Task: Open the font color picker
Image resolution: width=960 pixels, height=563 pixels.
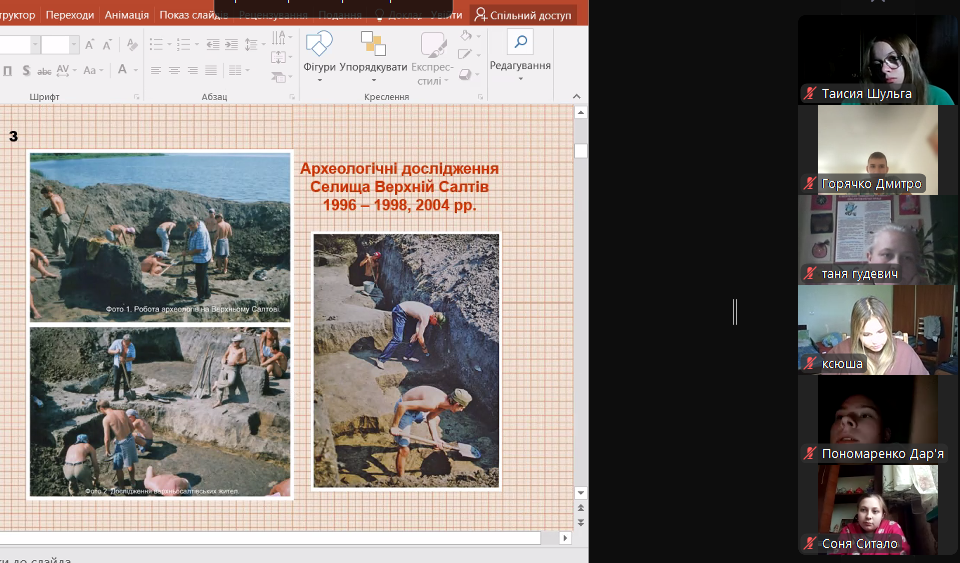Action: pyautogui.click(x=136, y=70)
